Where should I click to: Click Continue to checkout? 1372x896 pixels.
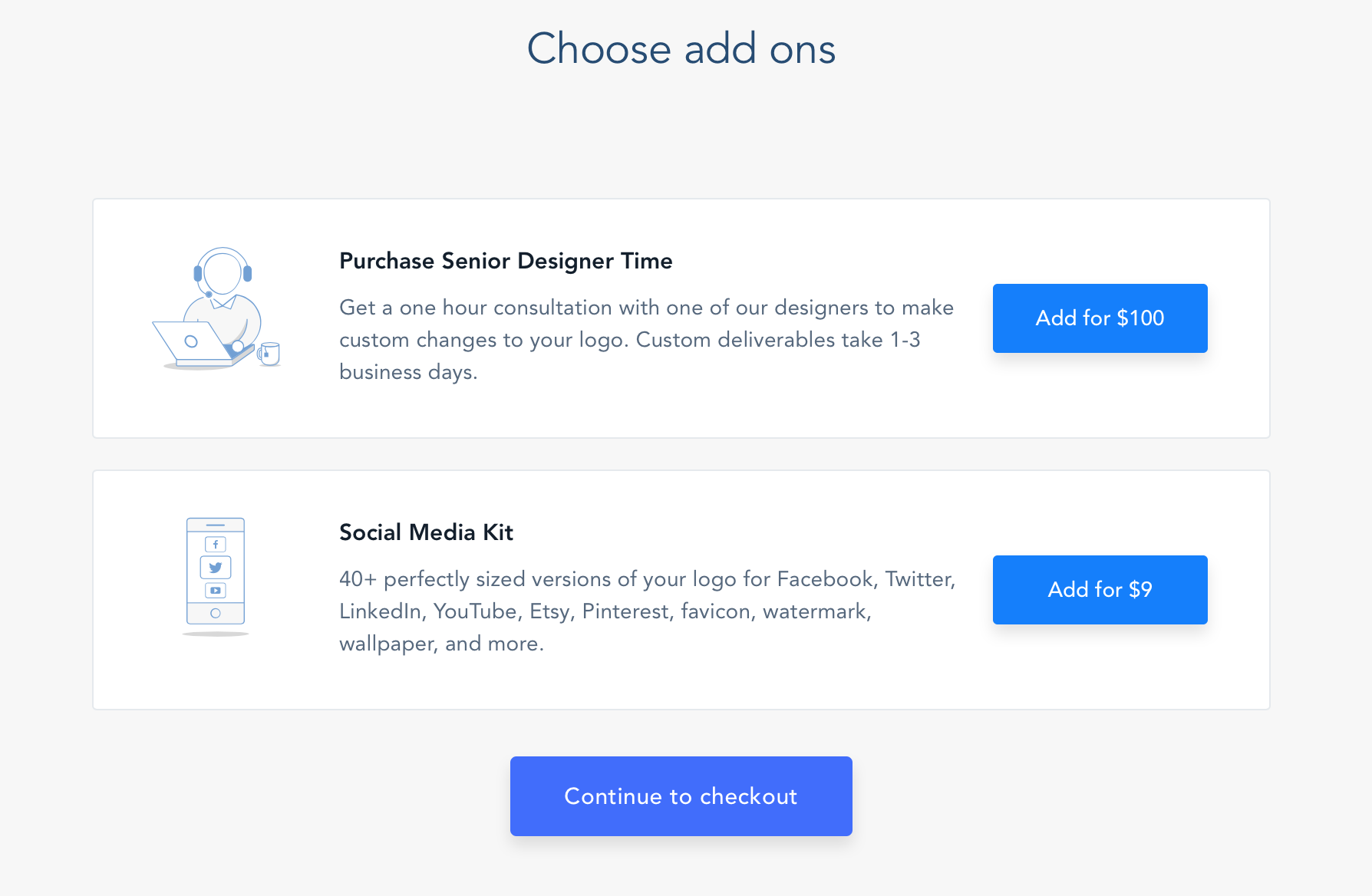[x=681, y=796]
